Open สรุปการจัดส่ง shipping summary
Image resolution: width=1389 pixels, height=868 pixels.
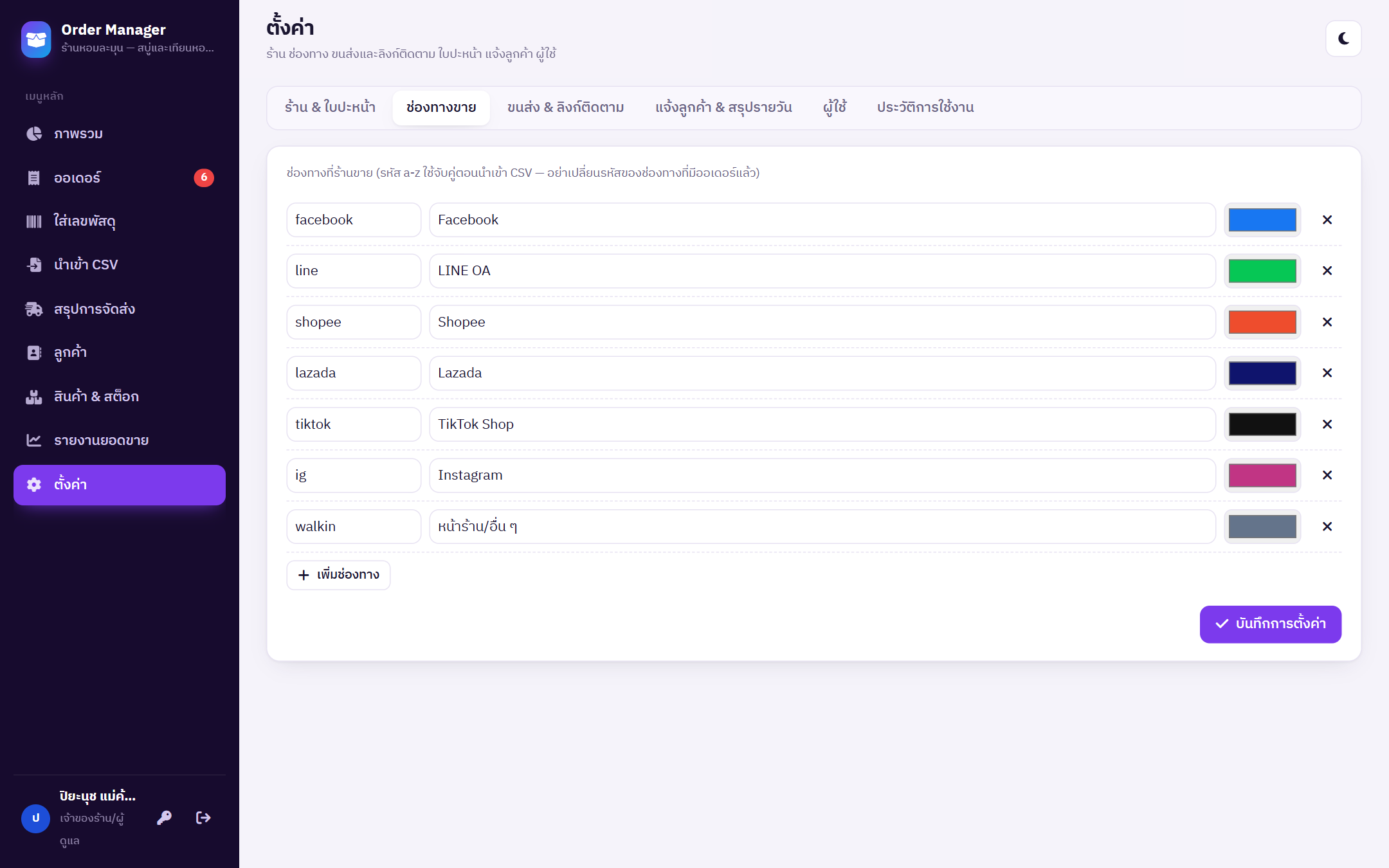pyautogui.click(x=120, y=309)
